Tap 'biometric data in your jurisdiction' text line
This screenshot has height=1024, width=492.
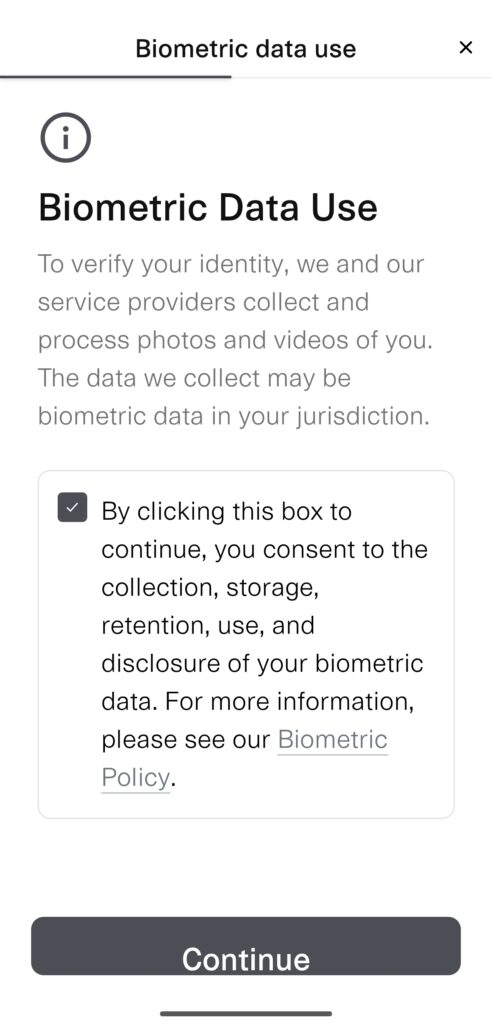click(233, 416)
